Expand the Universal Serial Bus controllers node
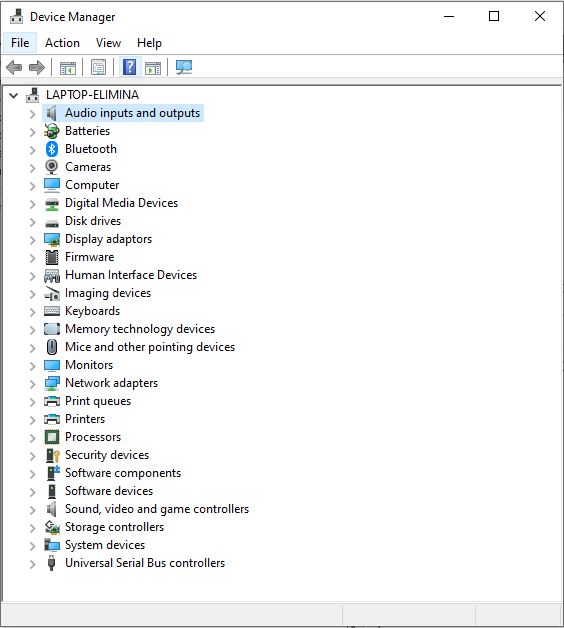The height and width of the screenshot is (628, 564). tap(32, 564)
